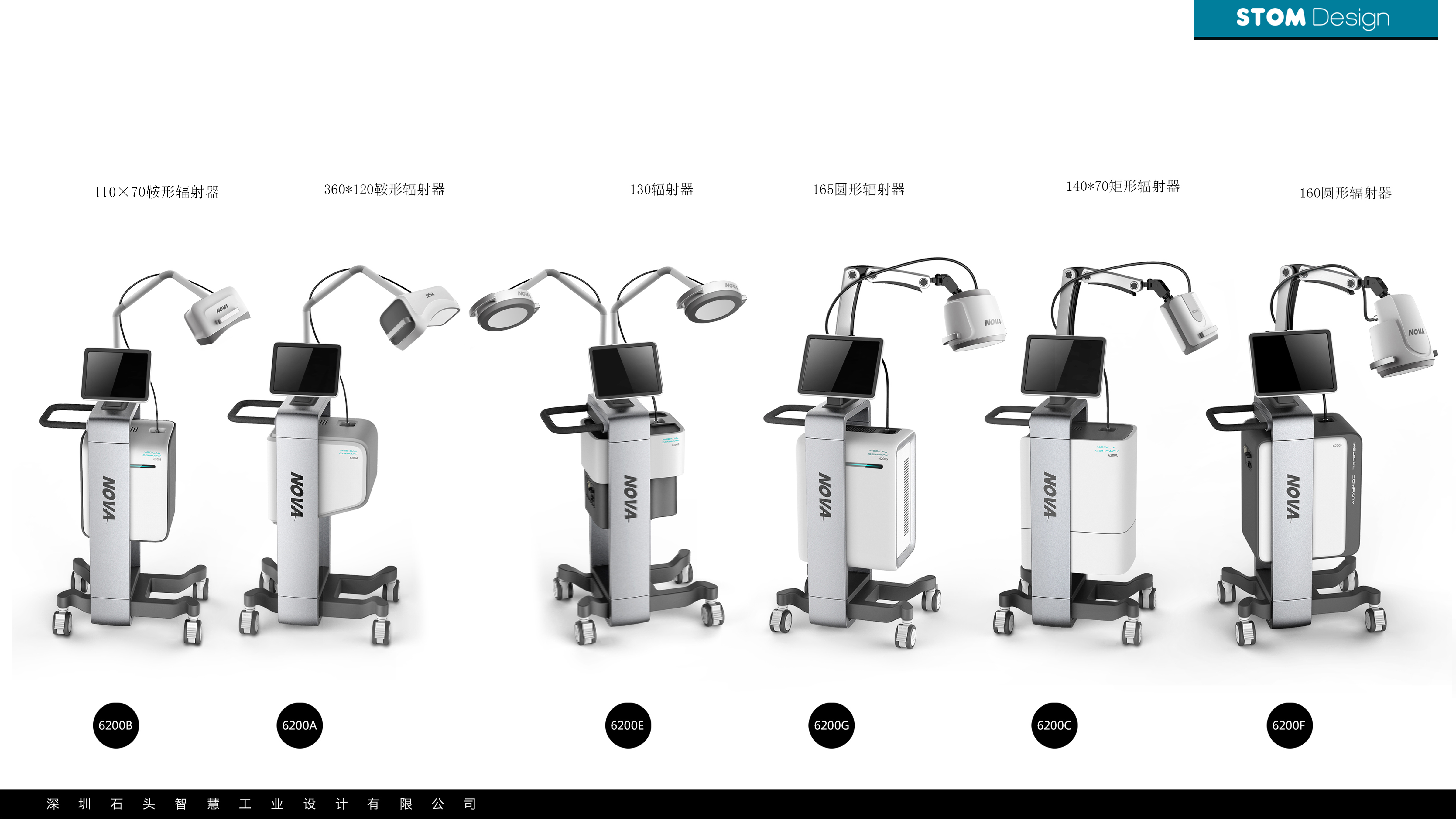Select the 6200F model badge
Image resolution: width=1456 pixels, height=819 pixels.
(1289, 725)
